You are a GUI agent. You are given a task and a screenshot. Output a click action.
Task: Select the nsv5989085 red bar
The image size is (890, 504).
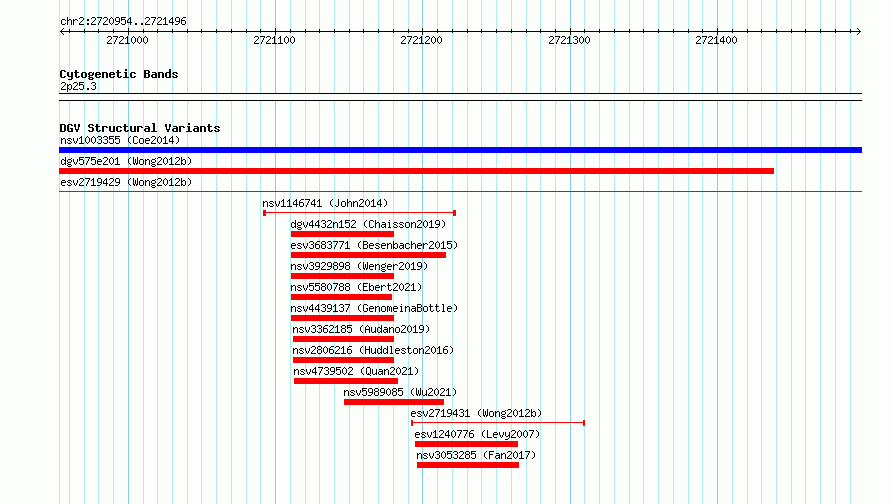click(394, 402)
